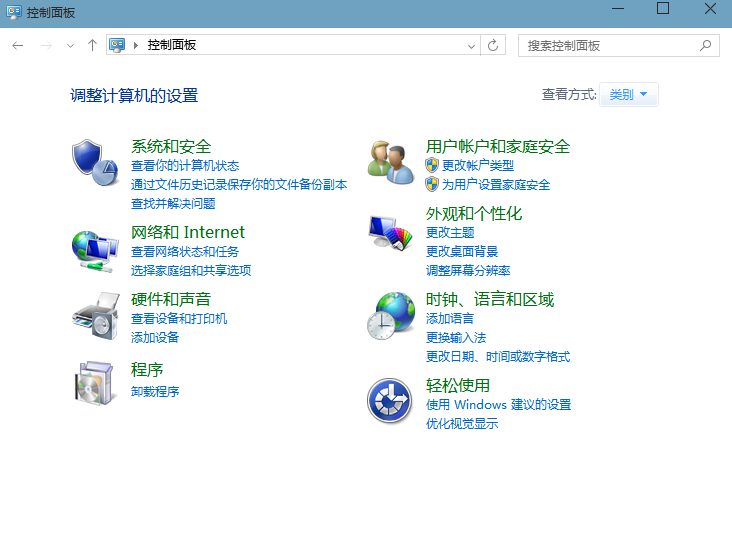
Task: Open the 类别 view-by dropdown
Action: click(x=628, y=95)
